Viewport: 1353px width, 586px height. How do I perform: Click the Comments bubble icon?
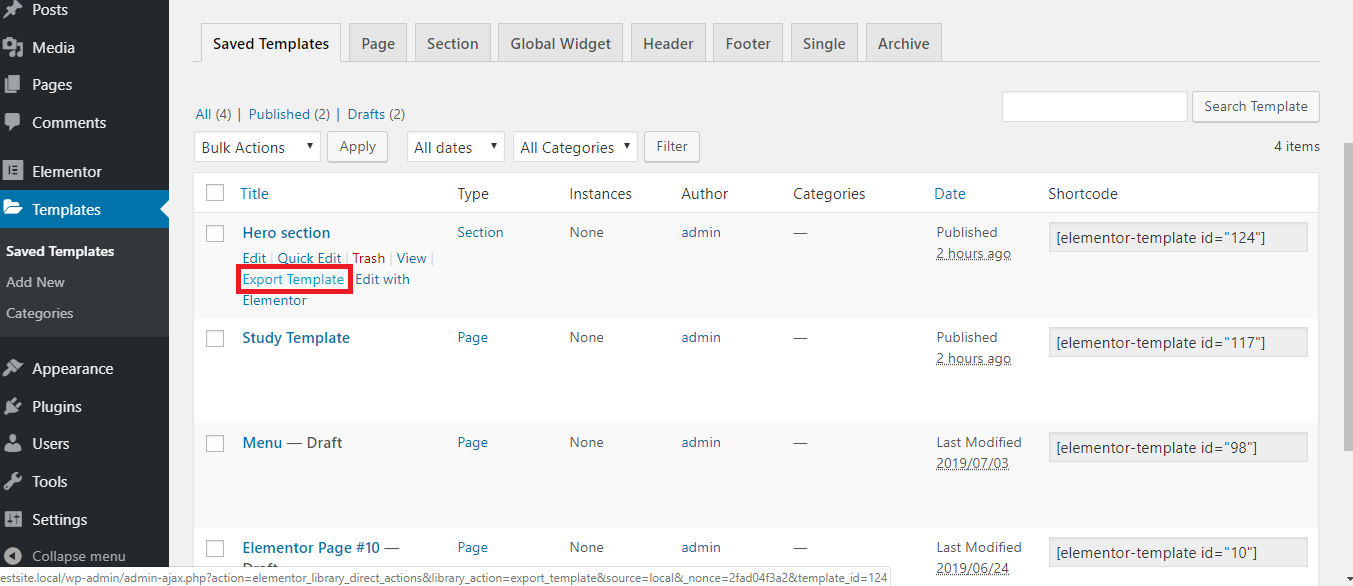tap(13, 122)
